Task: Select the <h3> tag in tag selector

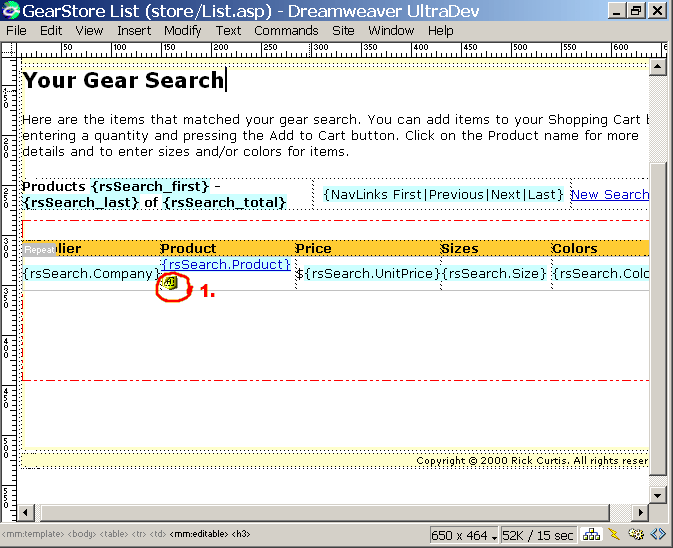Action: [x=243, y=535]
